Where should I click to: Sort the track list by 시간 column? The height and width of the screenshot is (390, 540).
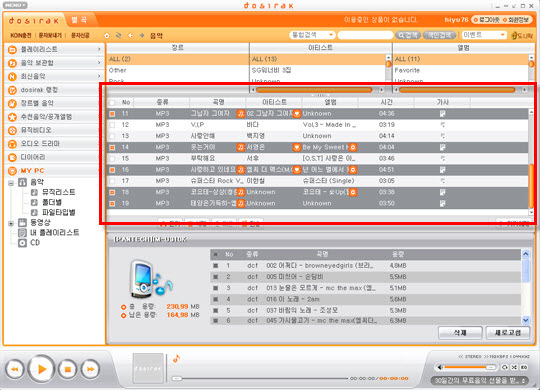coord(386,102)
